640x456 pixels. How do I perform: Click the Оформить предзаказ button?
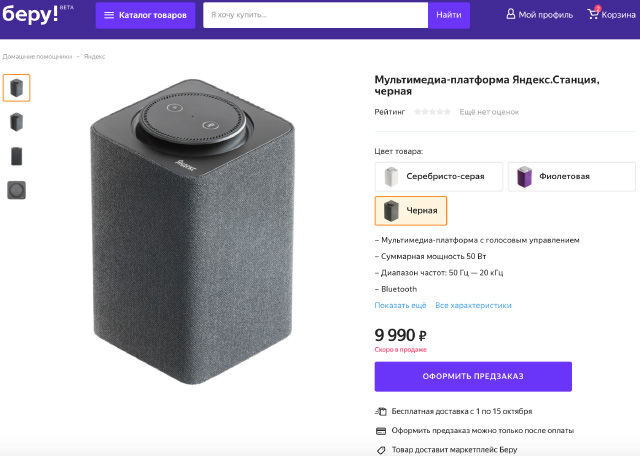tap(473, 376)
